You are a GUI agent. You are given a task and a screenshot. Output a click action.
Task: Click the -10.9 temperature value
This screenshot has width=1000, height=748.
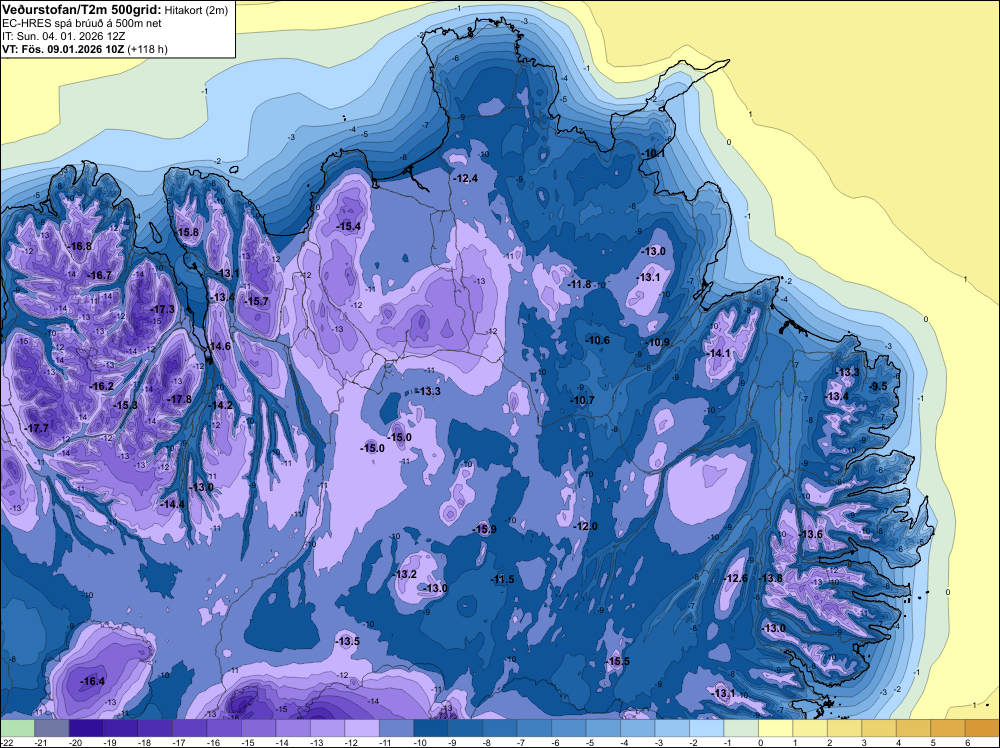(658, 342)
